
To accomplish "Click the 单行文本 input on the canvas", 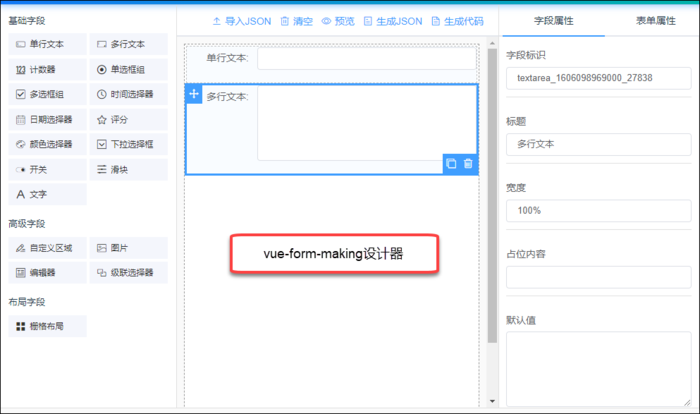I will click(367, 59).
